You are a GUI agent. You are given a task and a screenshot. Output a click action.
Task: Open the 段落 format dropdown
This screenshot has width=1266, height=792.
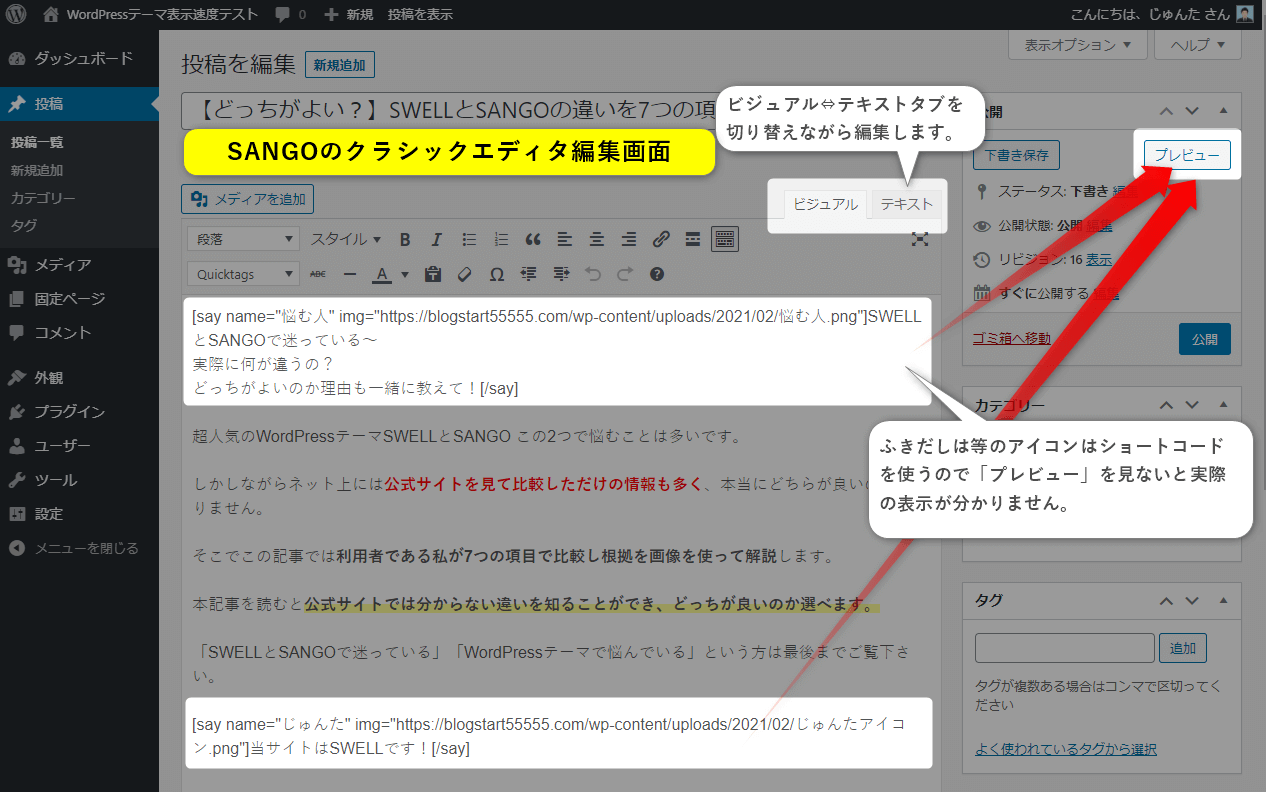pyautogui.click(x=243, y=240)
